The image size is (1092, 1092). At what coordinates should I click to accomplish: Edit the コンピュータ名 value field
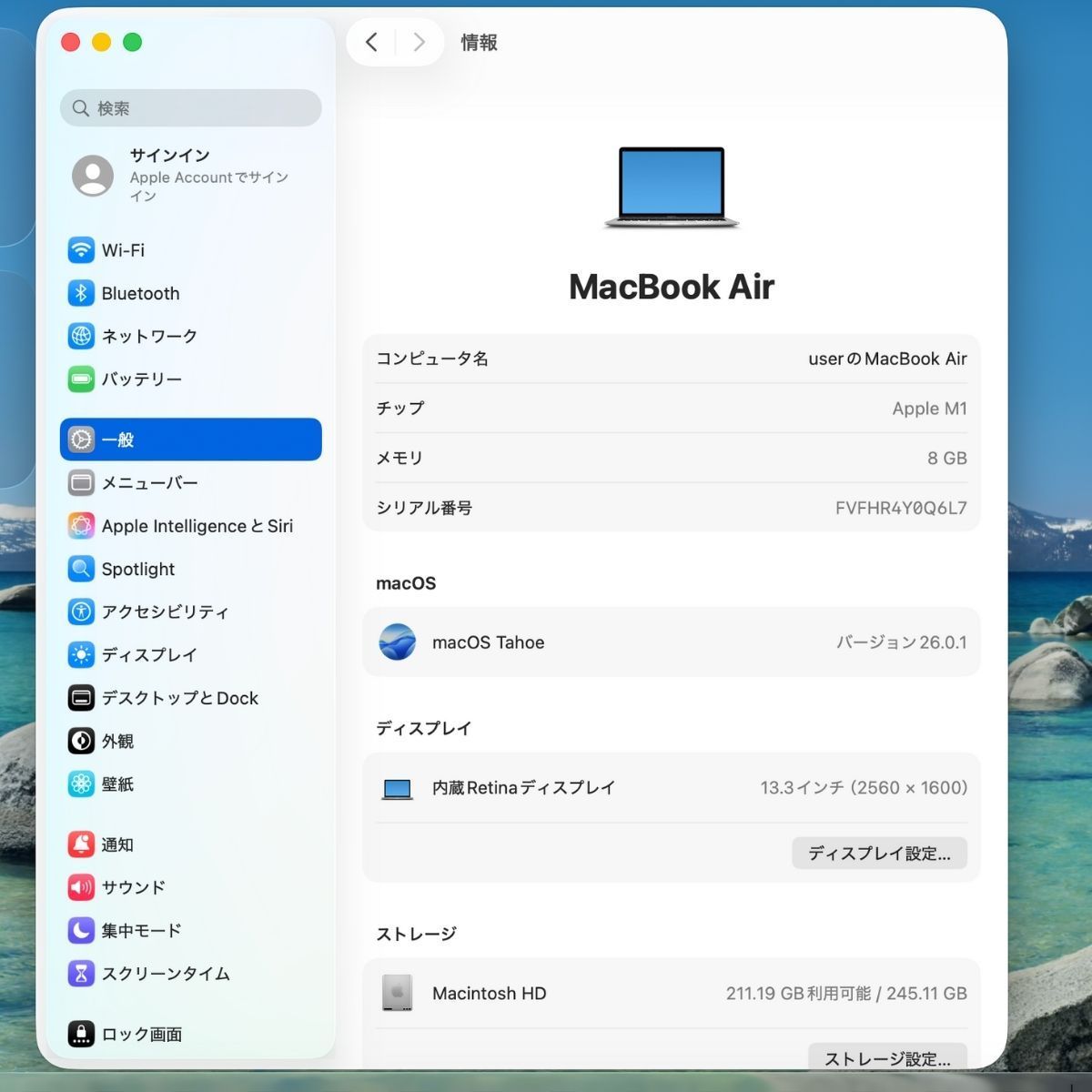886,359
